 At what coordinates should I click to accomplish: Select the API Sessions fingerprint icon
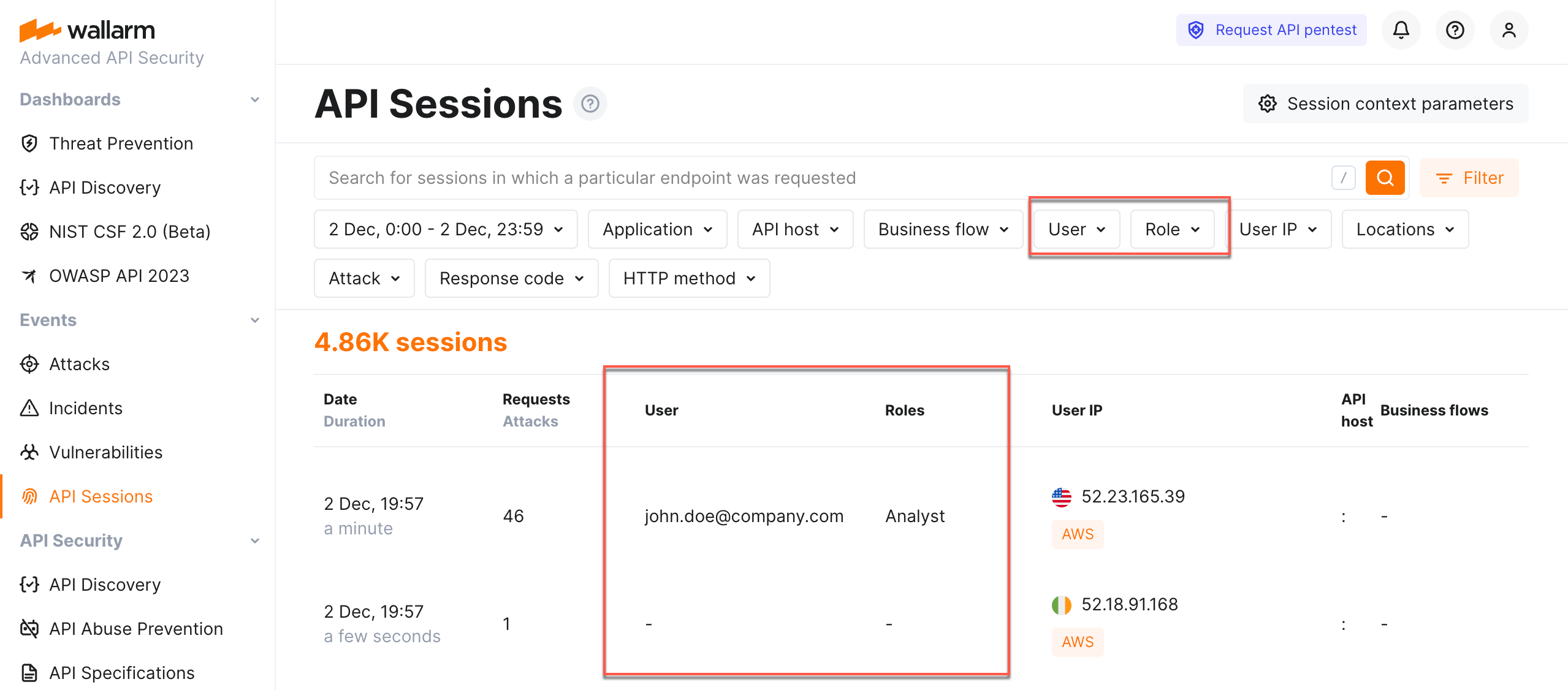point(29,496)
